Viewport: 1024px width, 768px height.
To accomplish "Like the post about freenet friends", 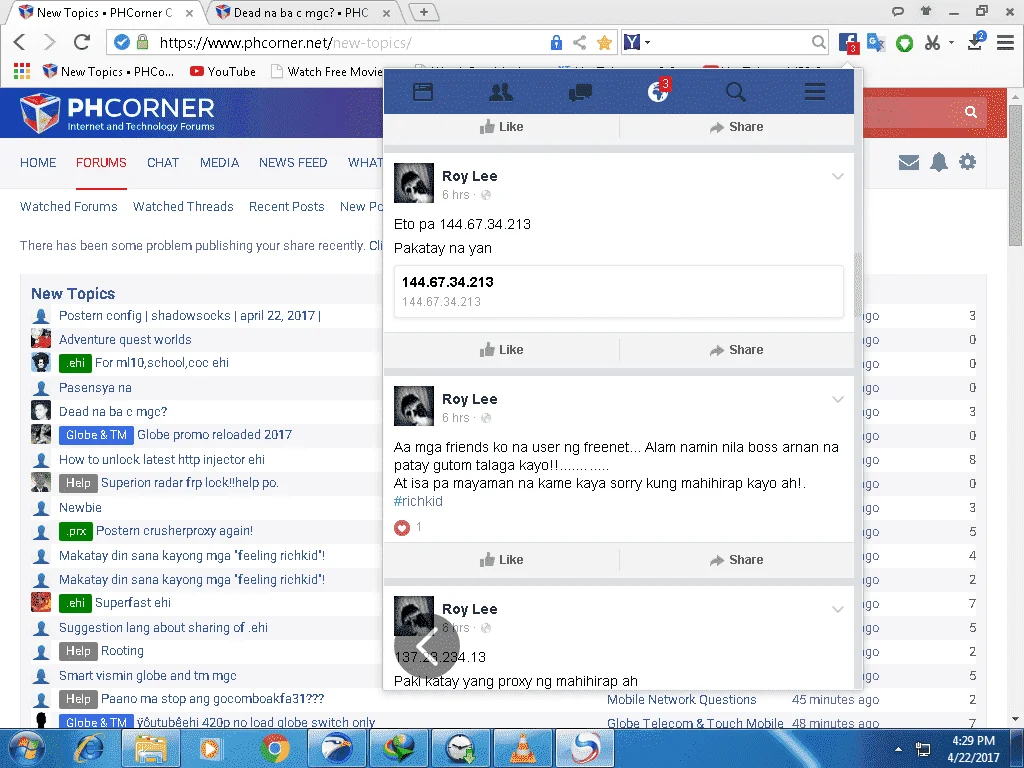I will coord(502,560).
